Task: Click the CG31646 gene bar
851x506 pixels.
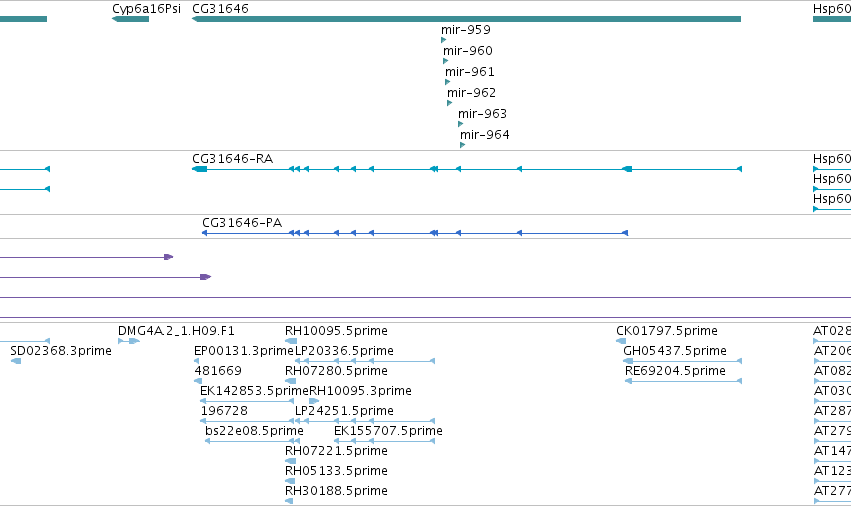Action: (x=466, y=19)
